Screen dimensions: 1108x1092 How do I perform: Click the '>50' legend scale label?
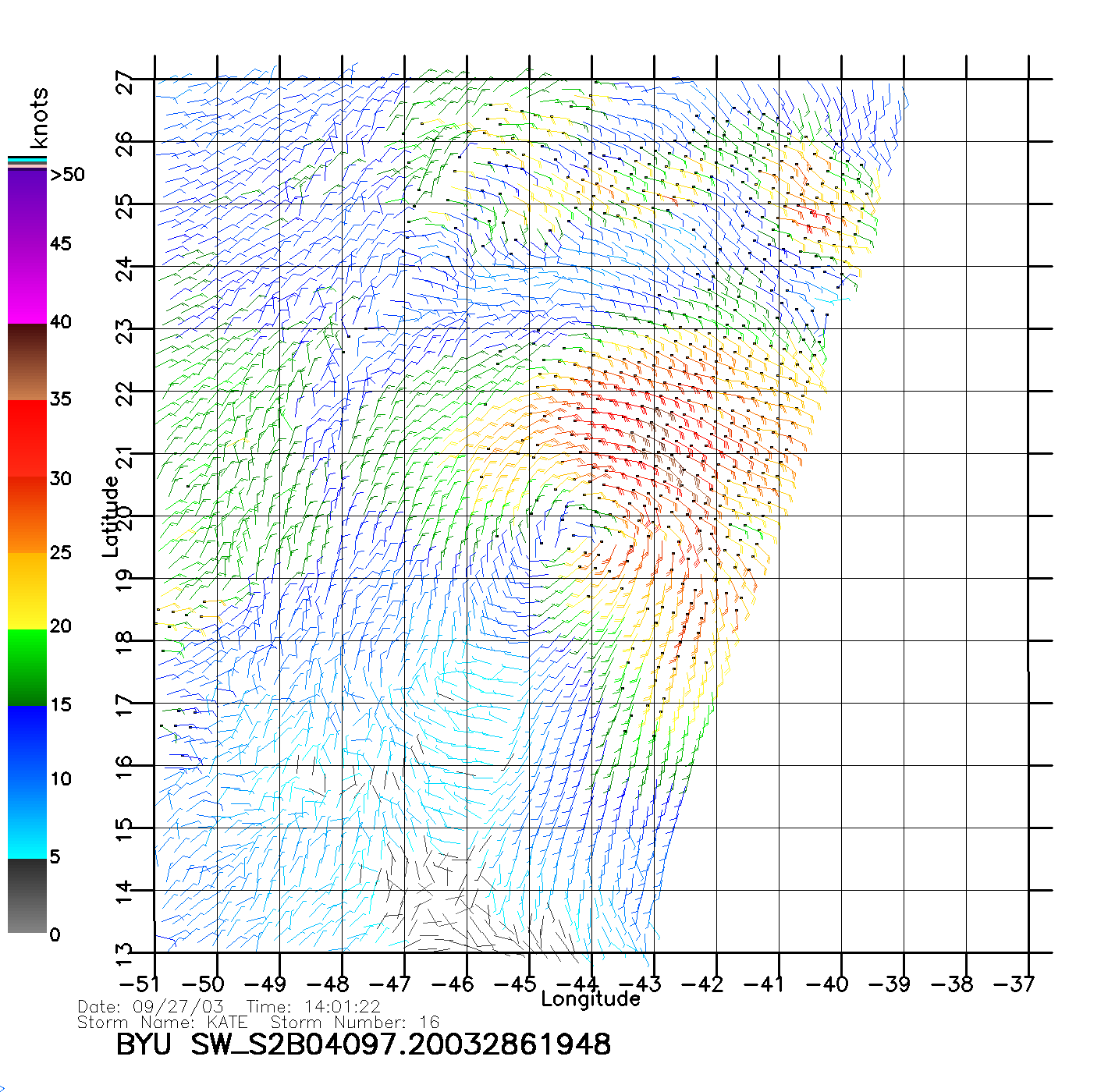[x=68, y=175]
